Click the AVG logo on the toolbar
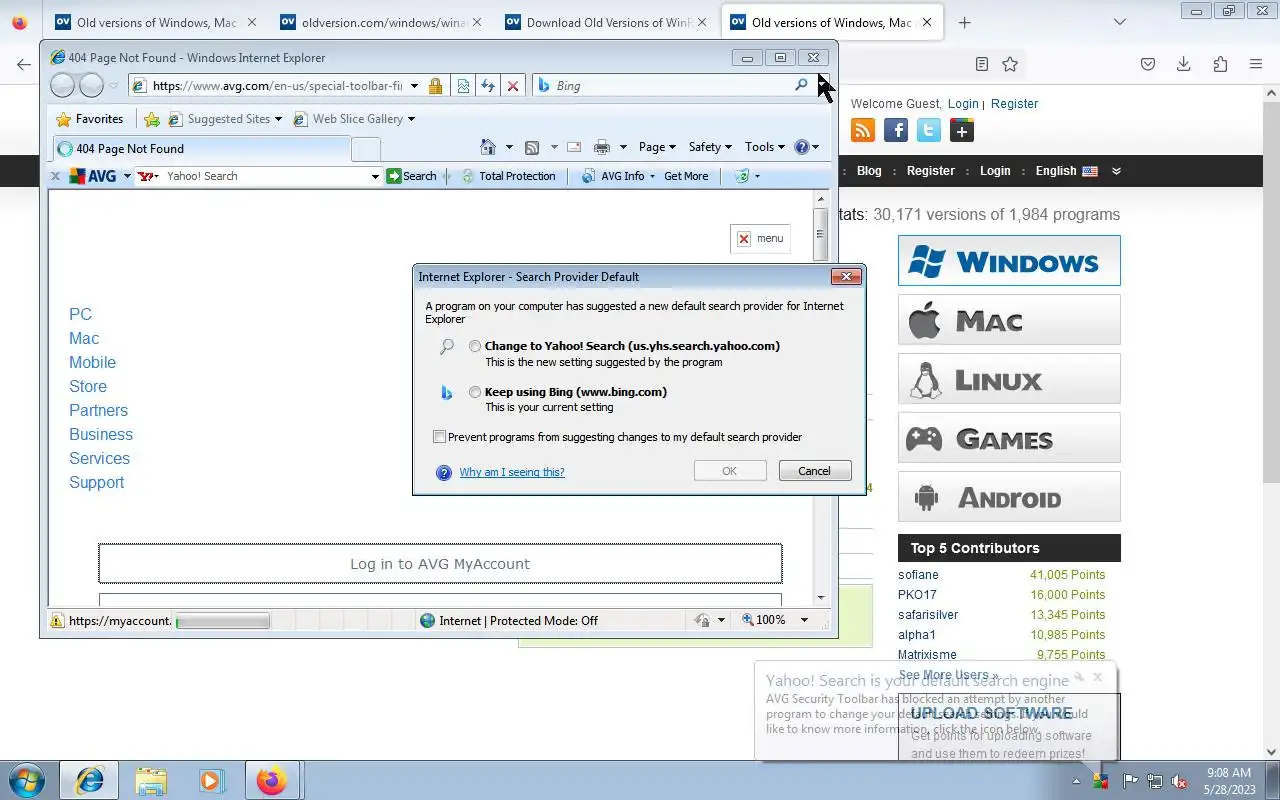The image size is (1280, 800). [93, 176]
